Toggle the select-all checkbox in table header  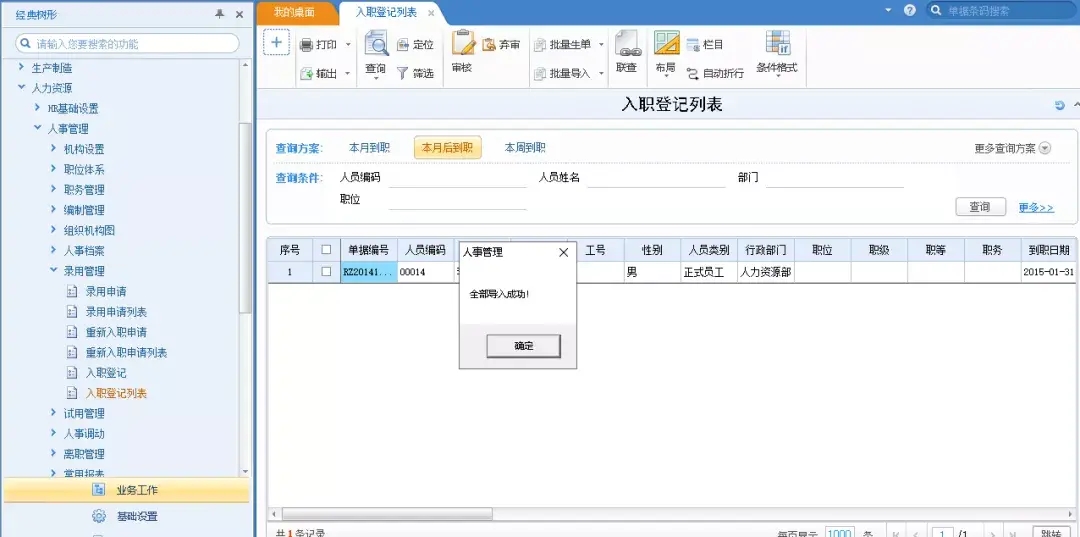pos(326,249)
